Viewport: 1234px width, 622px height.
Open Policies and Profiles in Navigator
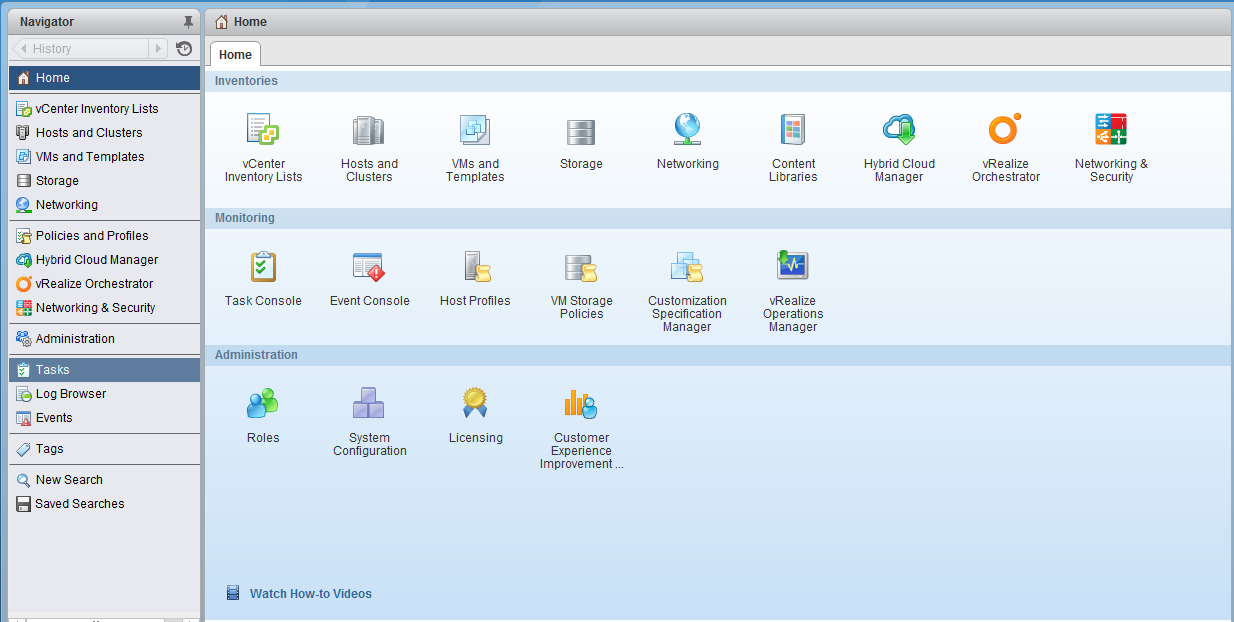[x=105, y=236]
